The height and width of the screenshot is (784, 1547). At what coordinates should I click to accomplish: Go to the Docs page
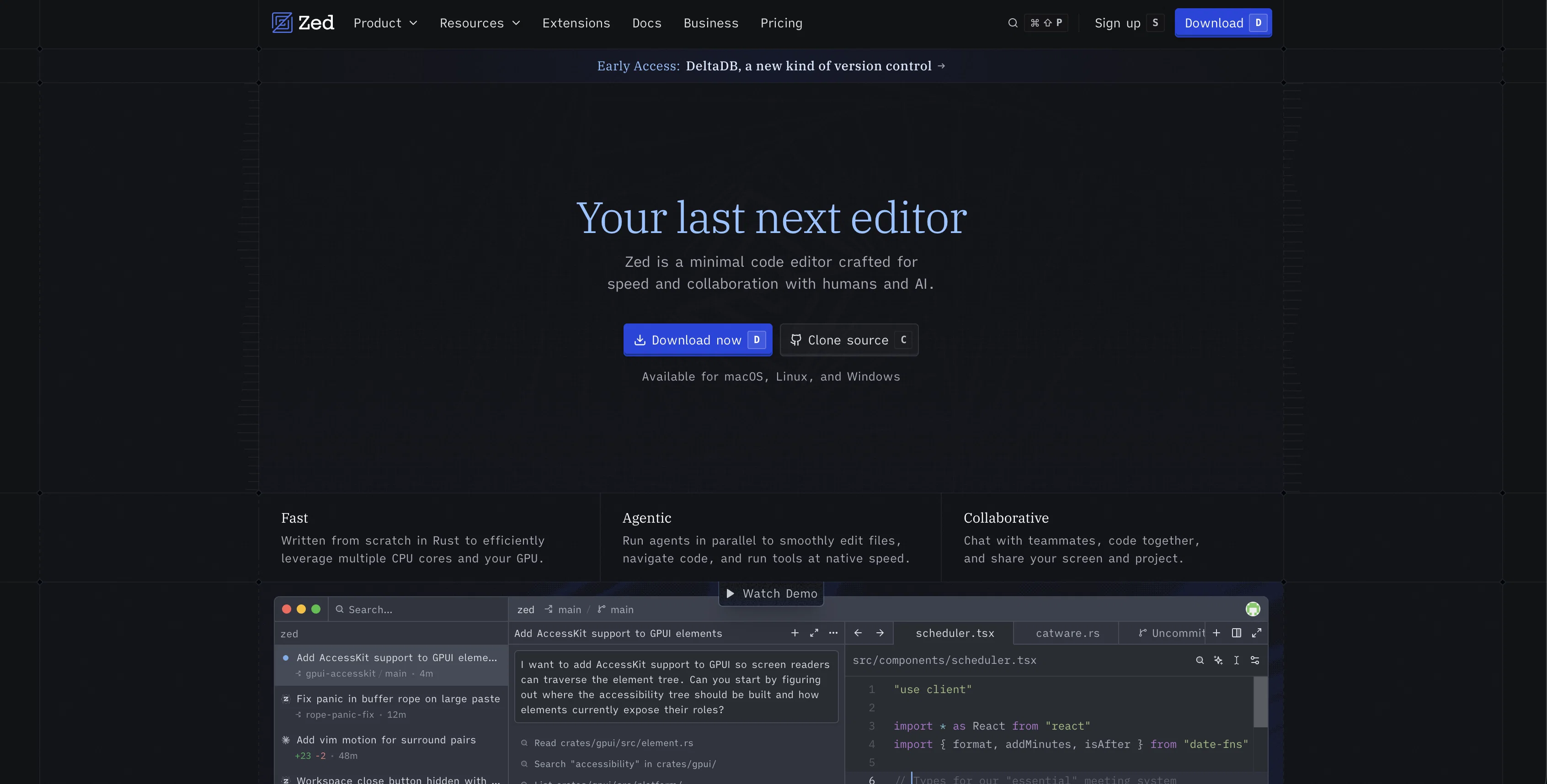(647, 23)
